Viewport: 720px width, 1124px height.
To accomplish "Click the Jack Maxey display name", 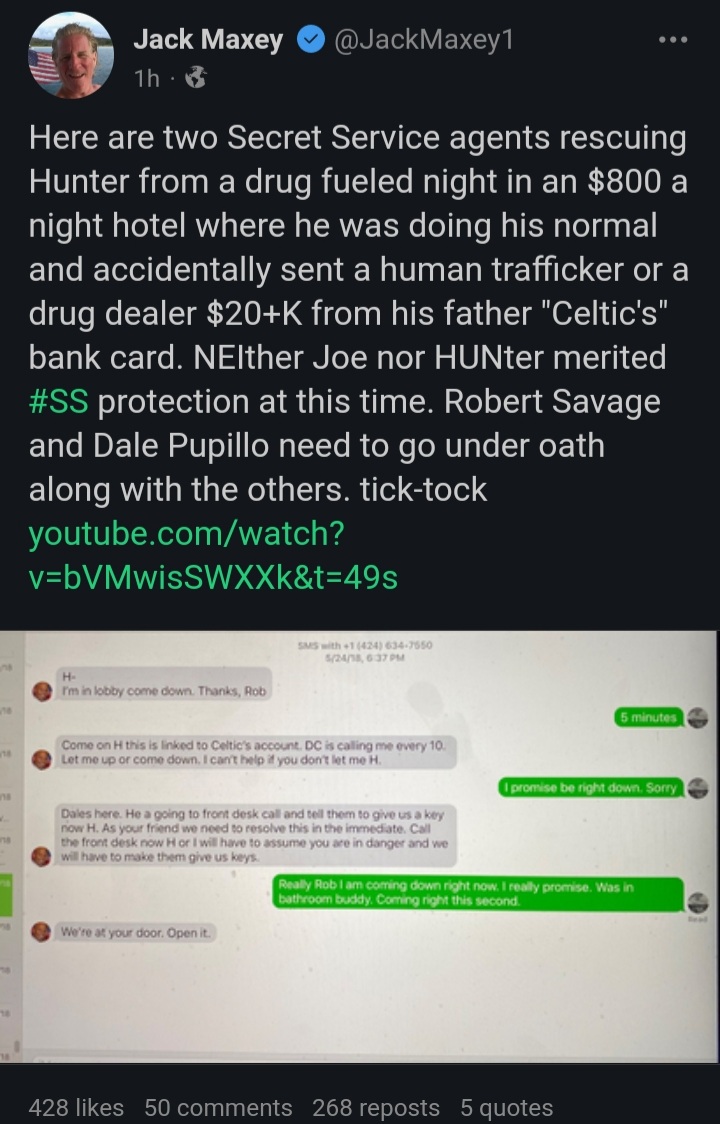I will [209, 40].
